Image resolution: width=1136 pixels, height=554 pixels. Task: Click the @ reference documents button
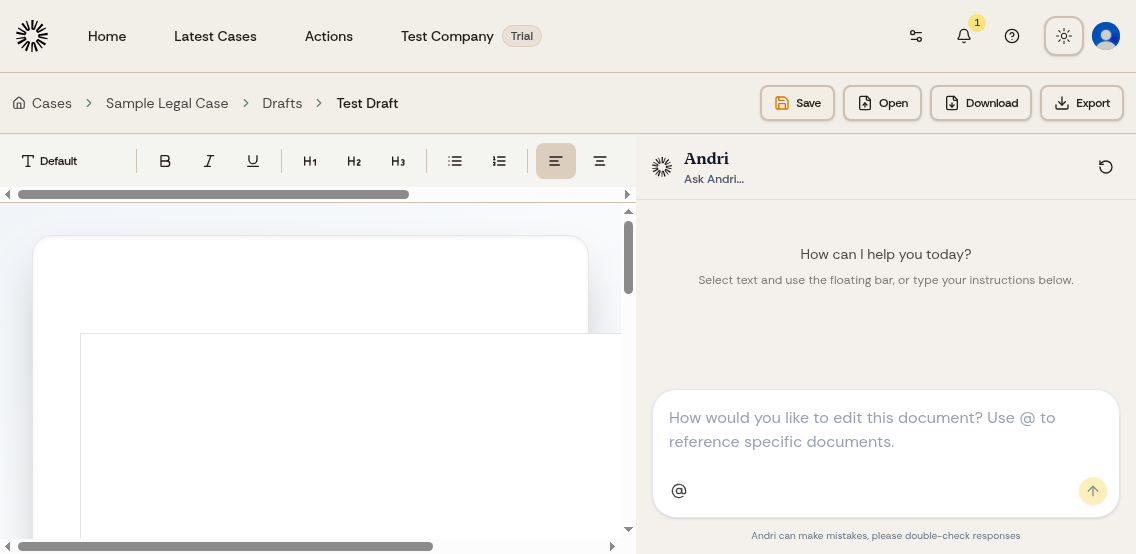(x=679, y=491)
